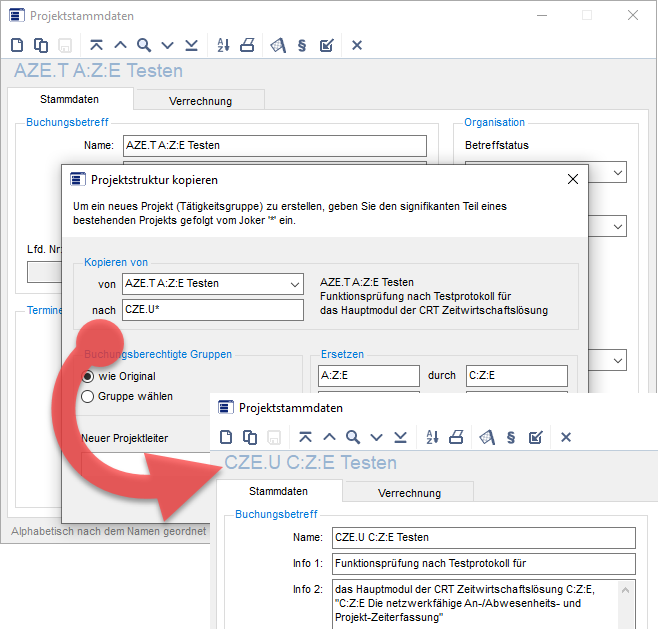This screenshot has height=629, width=658.
Task: Jump to first record in lower window toolbar
Action: point(306,437)
